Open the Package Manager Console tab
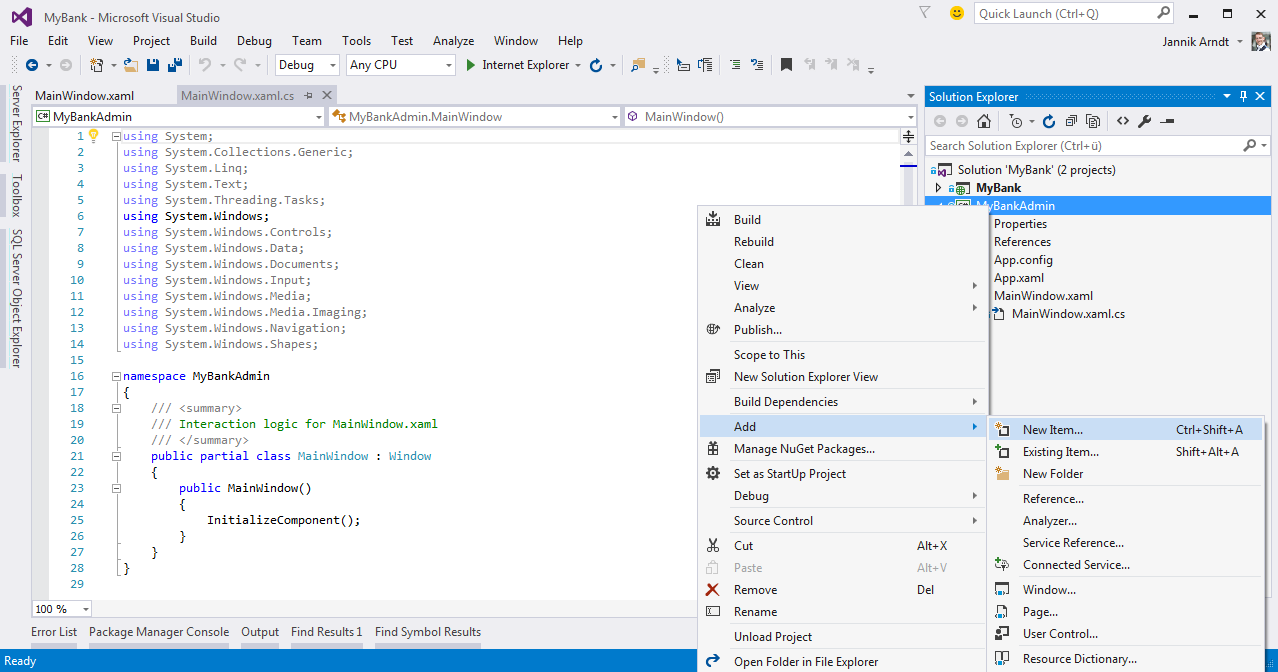Screen dimensions: 1278x672 (159, 632)
